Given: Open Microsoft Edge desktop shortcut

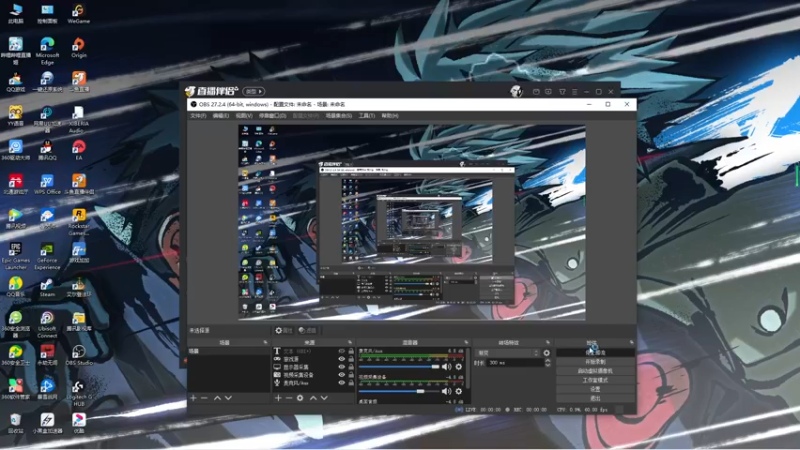Looking at the screenshot, I should (x=47, y=51).
